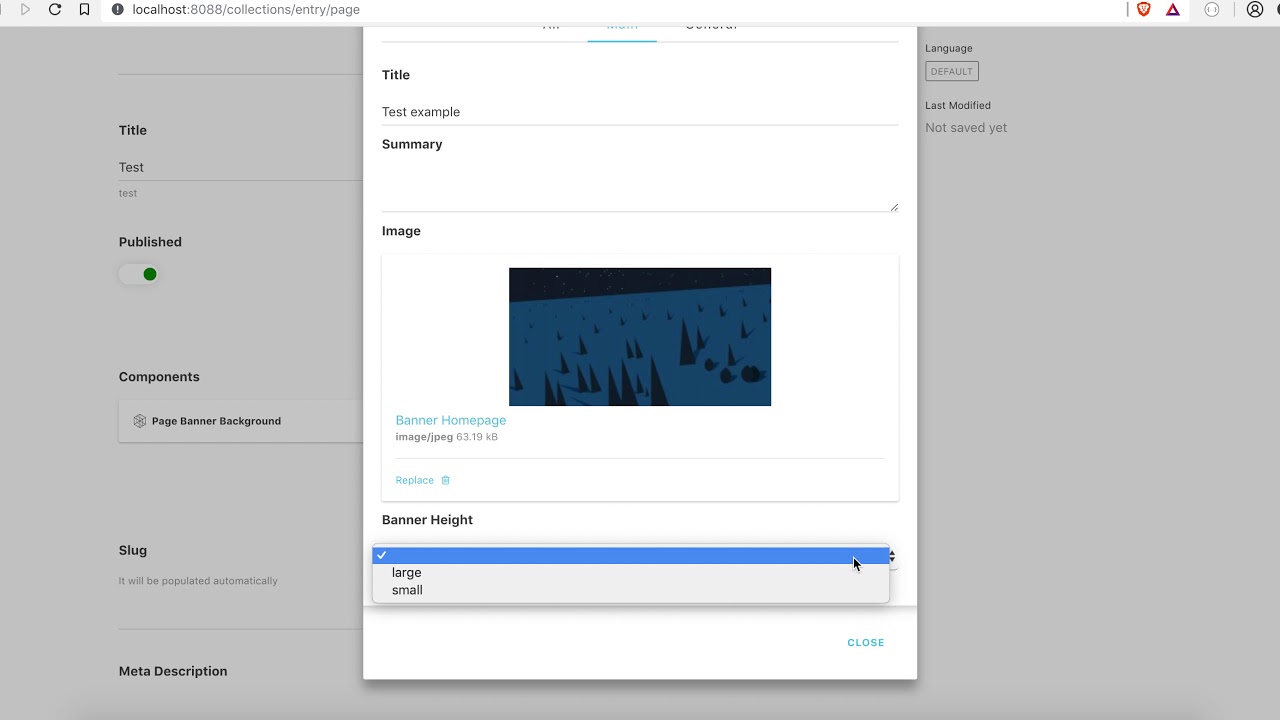Open Brave Shields lion icon
Screen dimensions: 1280x720
click(x=1144, y=10)
